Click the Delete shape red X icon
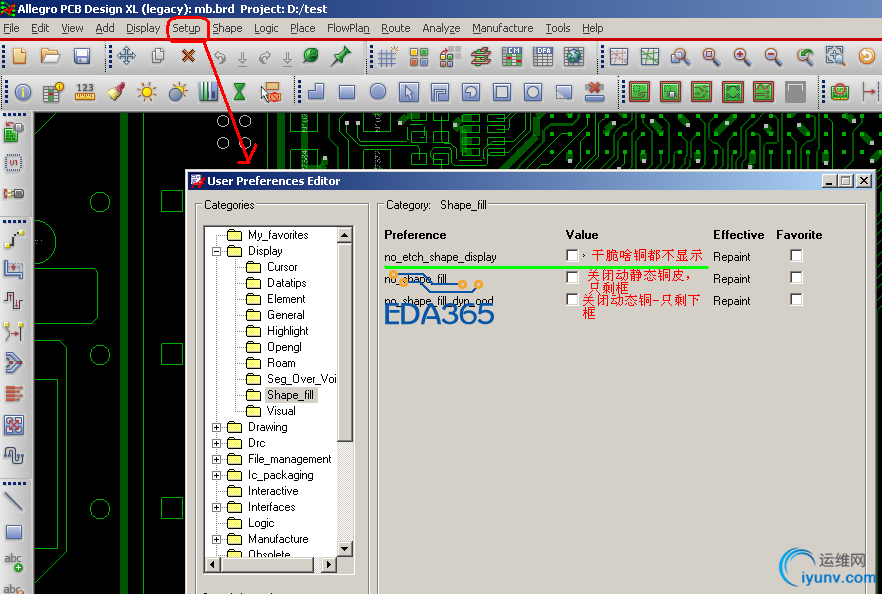 (x=594, y=92)
